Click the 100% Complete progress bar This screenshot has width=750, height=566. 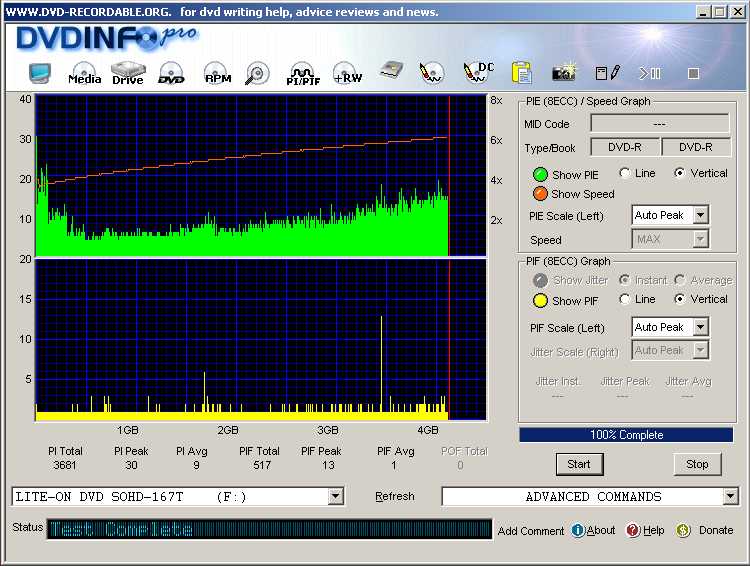tap(626, 435)
